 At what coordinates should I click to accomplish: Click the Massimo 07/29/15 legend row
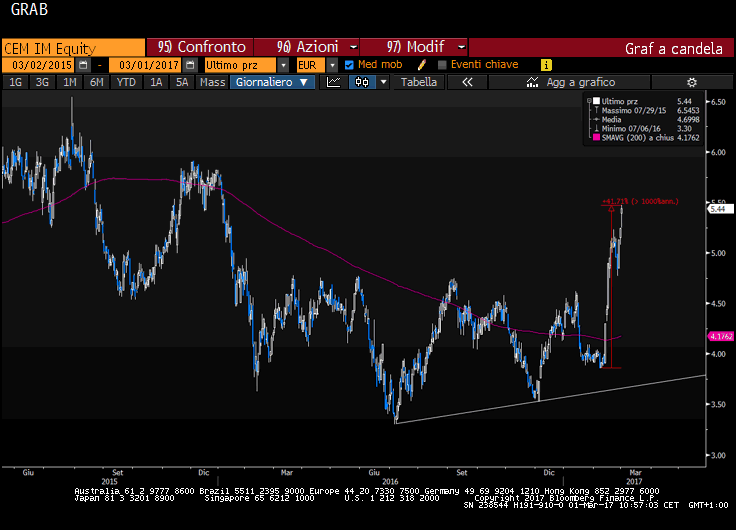pos(646,110)
